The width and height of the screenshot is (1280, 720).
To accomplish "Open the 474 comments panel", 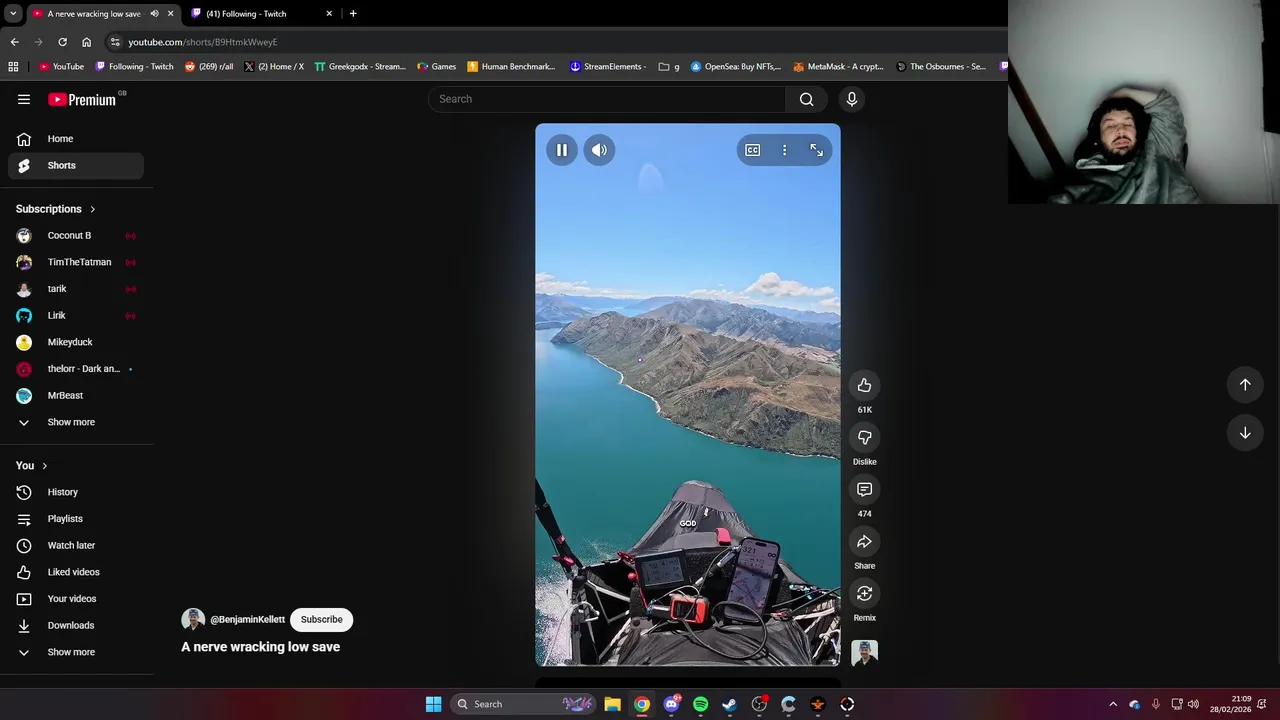I will tap(865, 489).
